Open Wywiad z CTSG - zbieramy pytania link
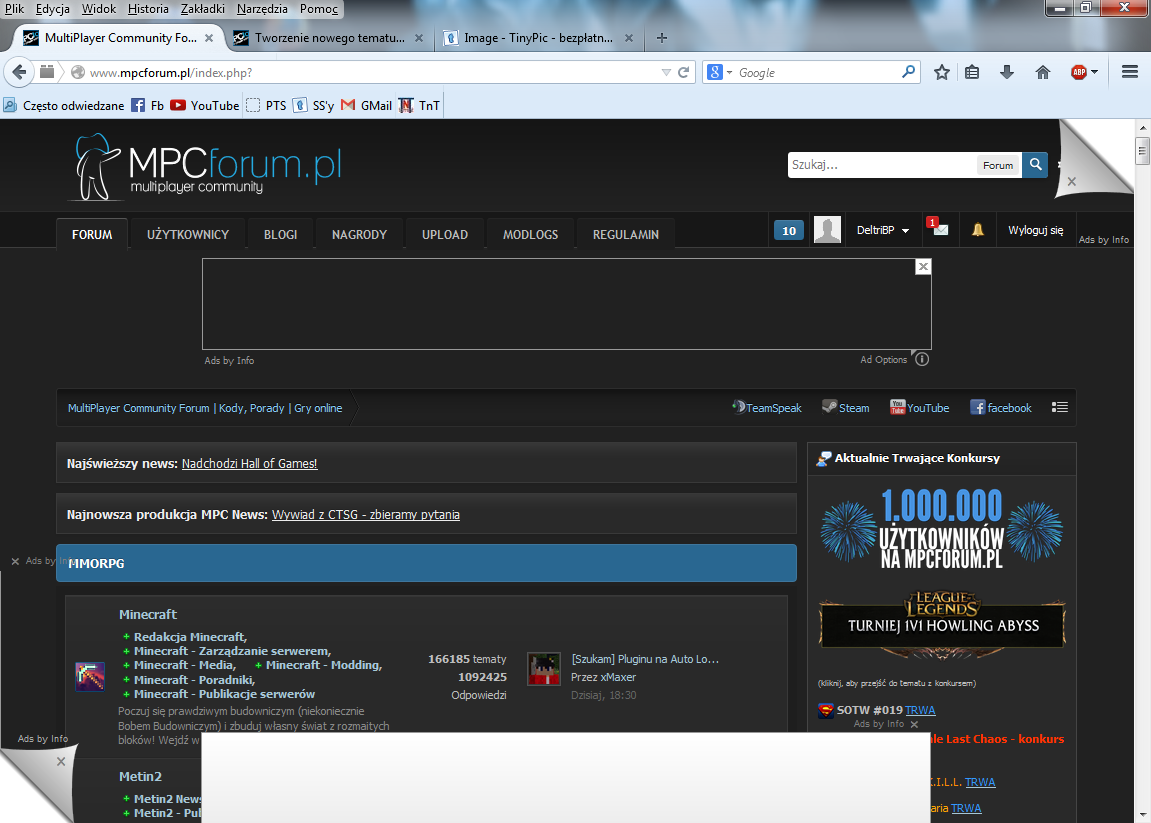Screen dimensions: 1151x823 pyautogui.click(x=366, y=515)
